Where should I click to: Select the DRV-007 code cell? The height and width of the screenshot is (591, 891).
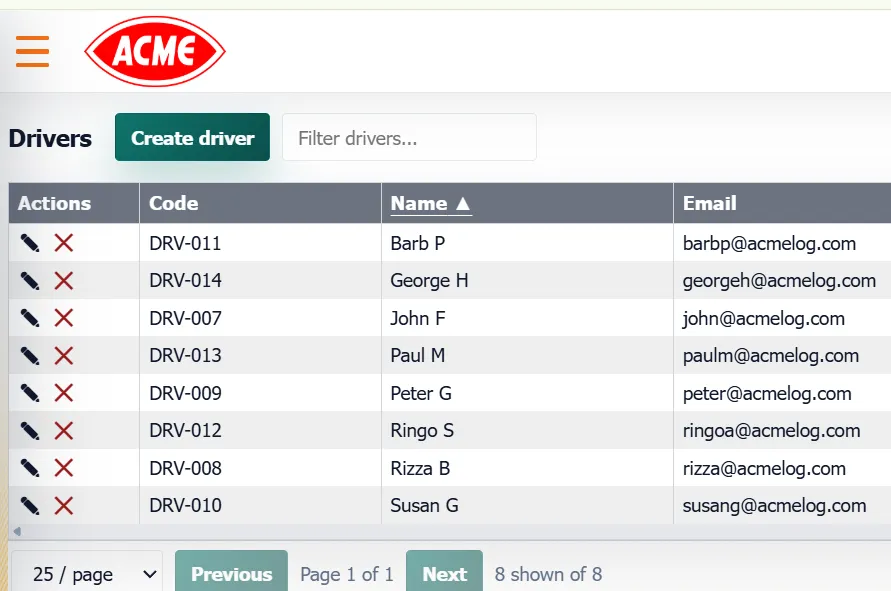[x=260, y=318]
